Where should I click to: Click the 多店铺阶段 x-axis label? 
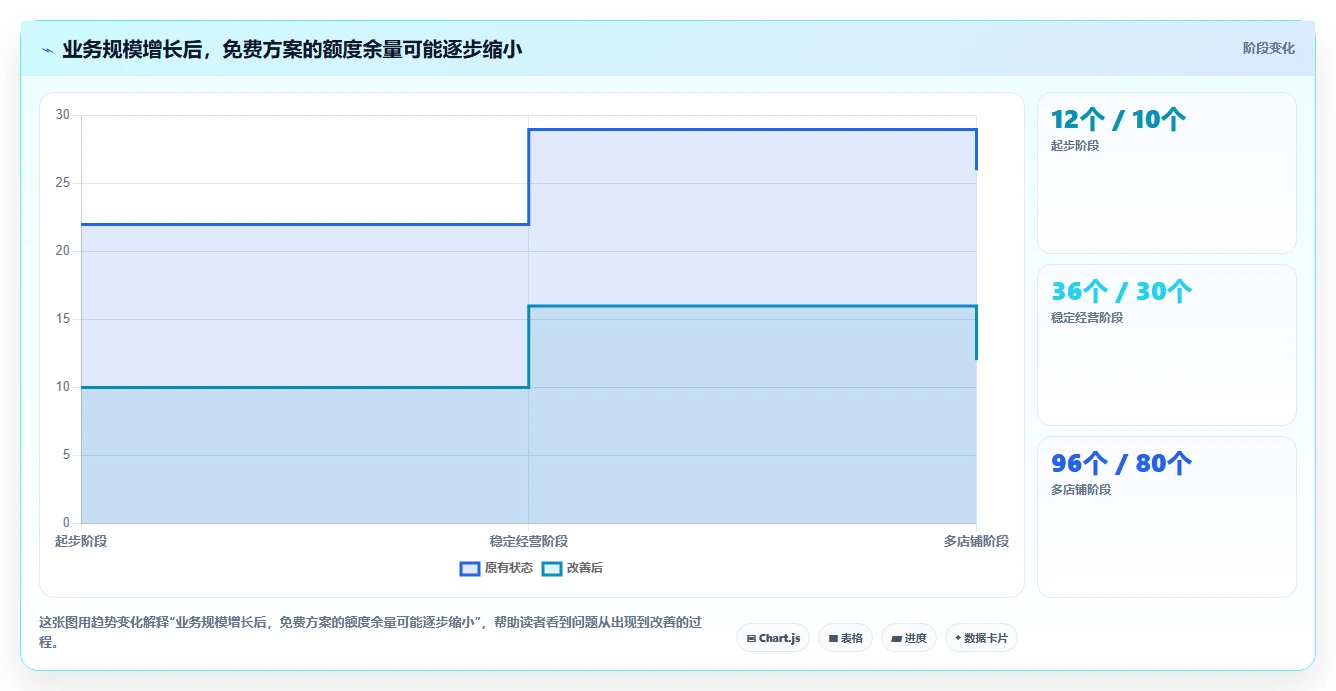tap(976, 541)
